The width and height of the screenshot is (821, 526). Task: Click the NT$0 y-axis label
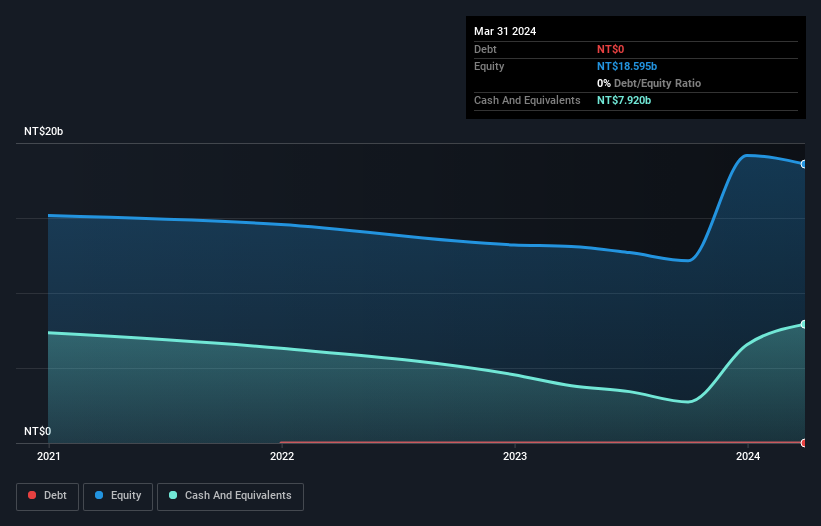38,431
